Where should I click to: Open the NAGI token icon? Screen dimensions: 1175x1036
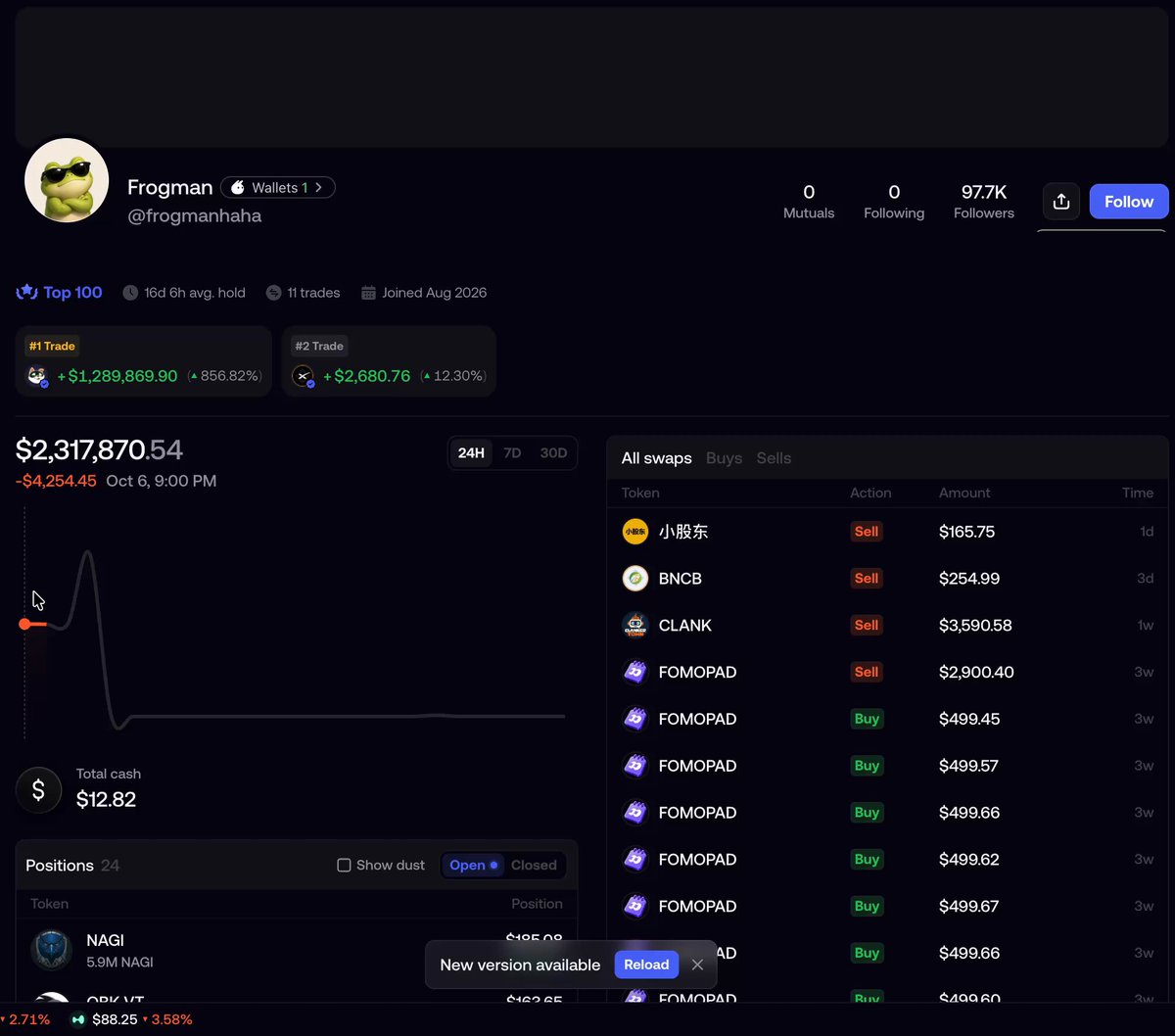coord(51,950)
